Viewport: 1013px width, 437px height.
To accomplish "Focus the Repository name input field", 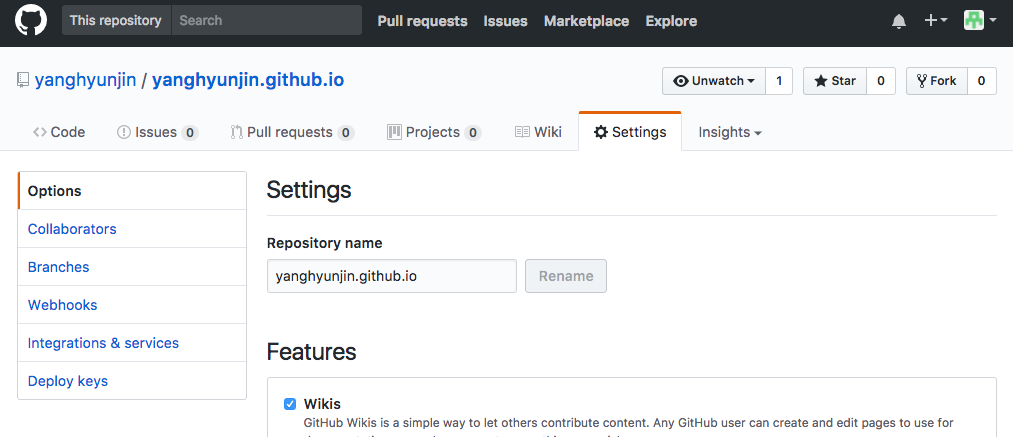I will pos(392,276).
